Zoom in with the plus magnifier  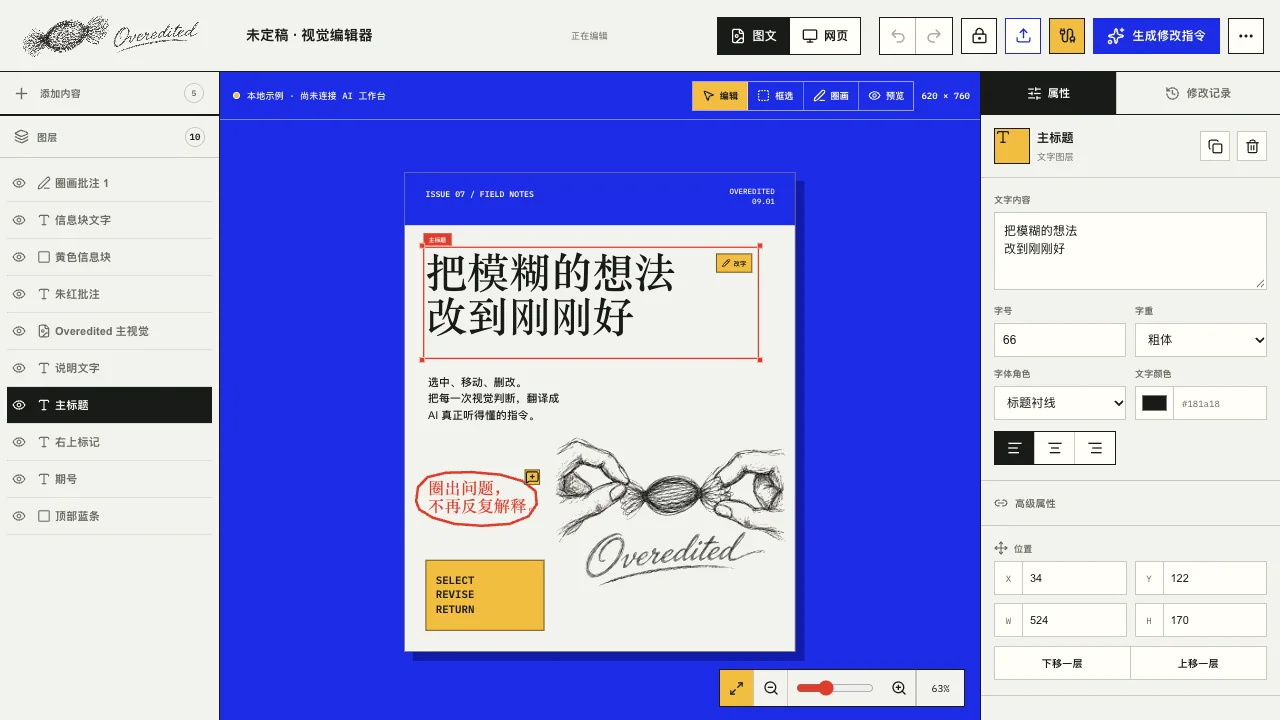pyautogui.click(x=899, y=688)
